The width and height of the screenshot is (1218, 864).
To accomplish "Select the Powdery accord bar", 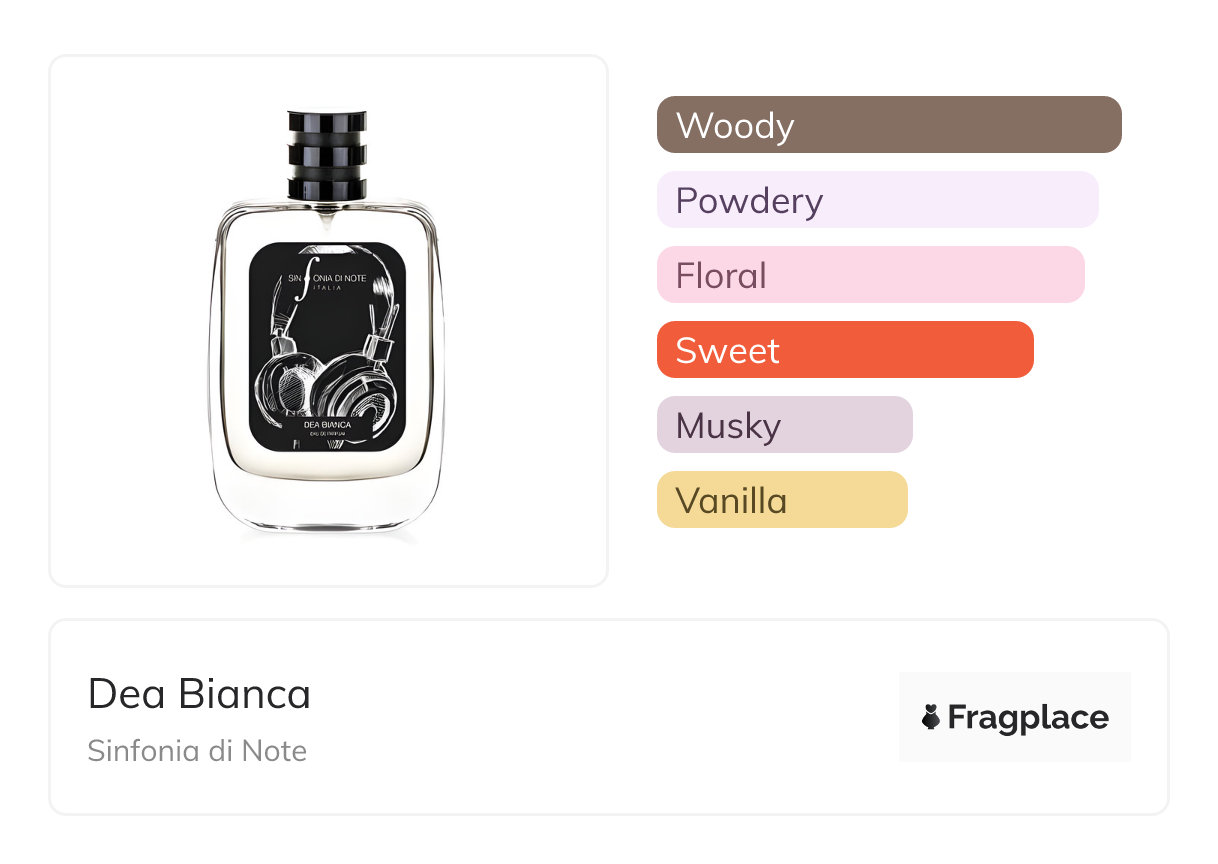I will pos(878,200).
